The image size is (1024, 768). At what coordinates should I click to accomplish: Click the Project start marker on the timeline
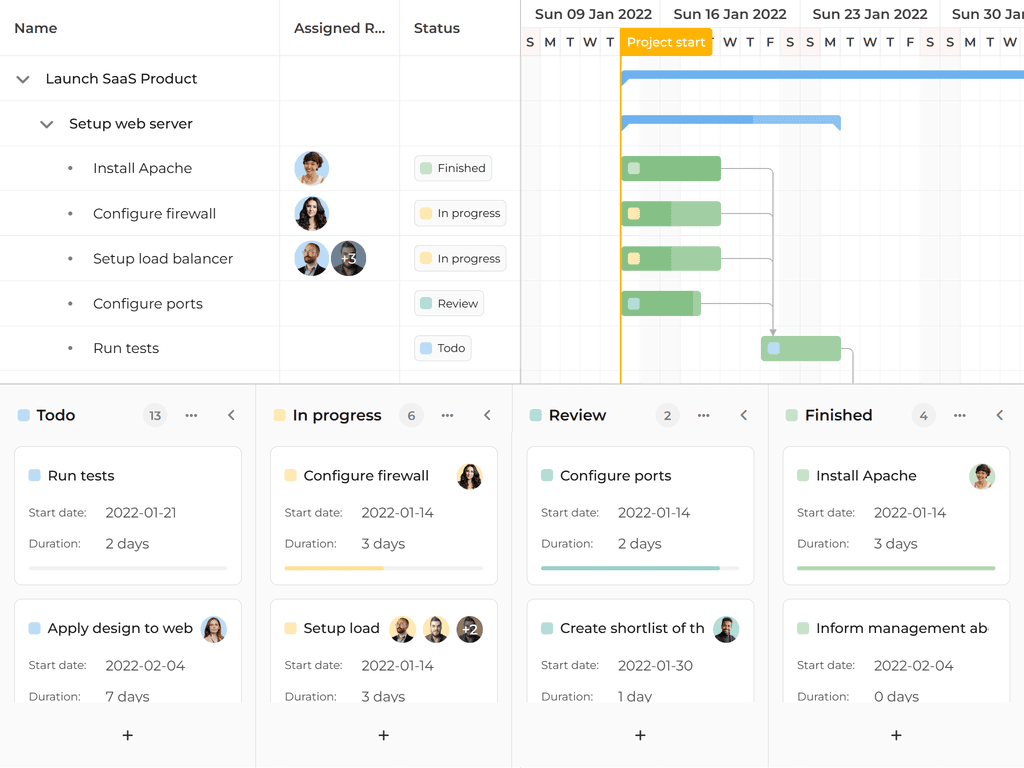tap(665, 42)
